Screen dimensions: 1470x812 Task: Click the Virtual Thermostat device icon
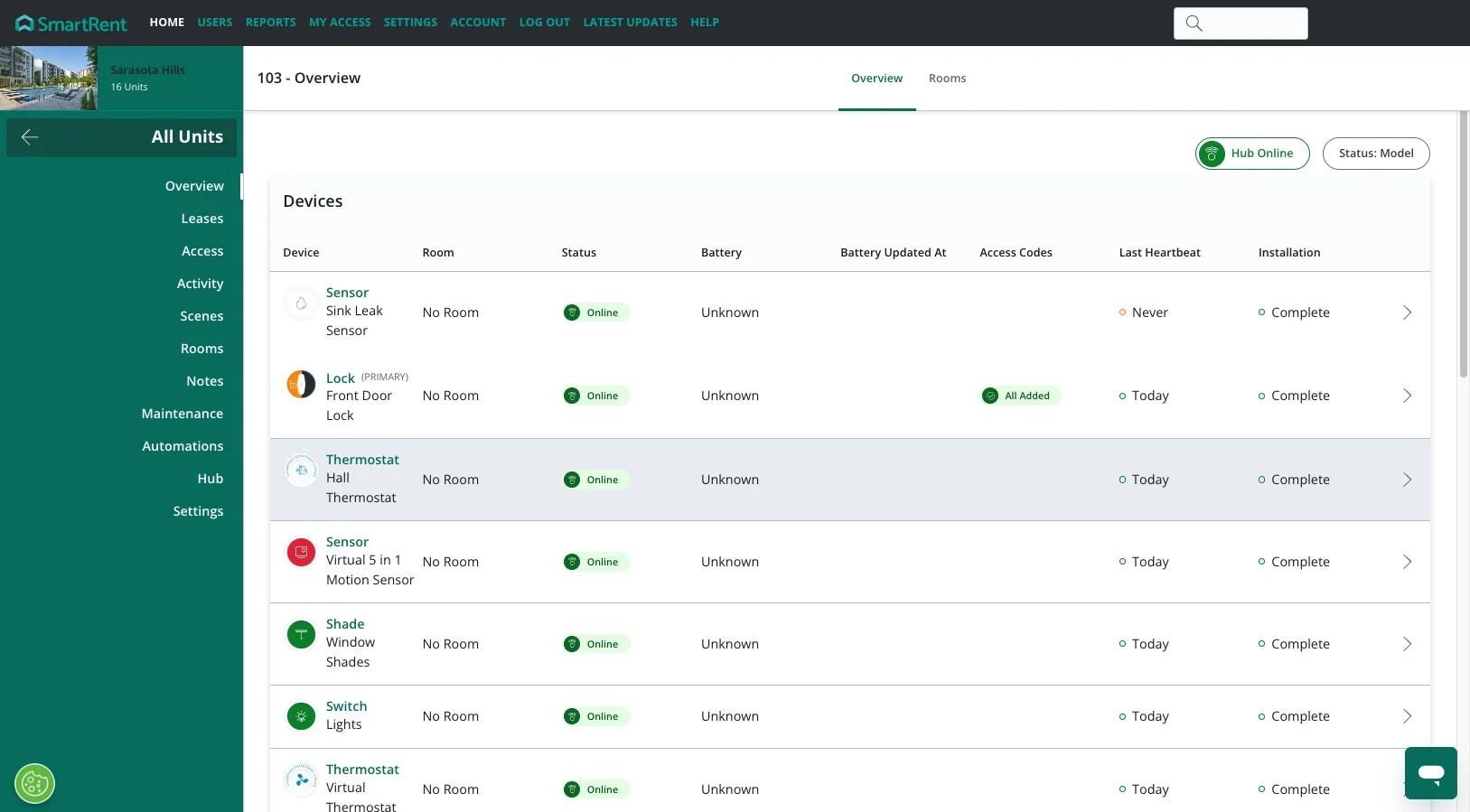301,779
